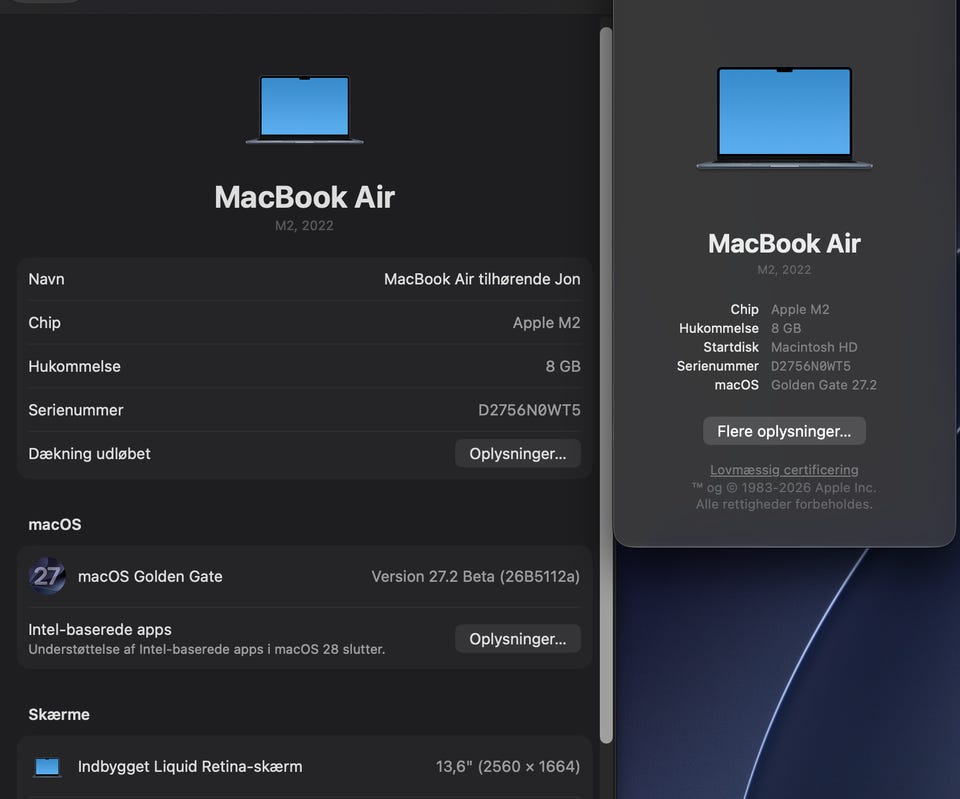Click the 'Indbygget Liquid Retina-skærm' label

pos(190,767)
